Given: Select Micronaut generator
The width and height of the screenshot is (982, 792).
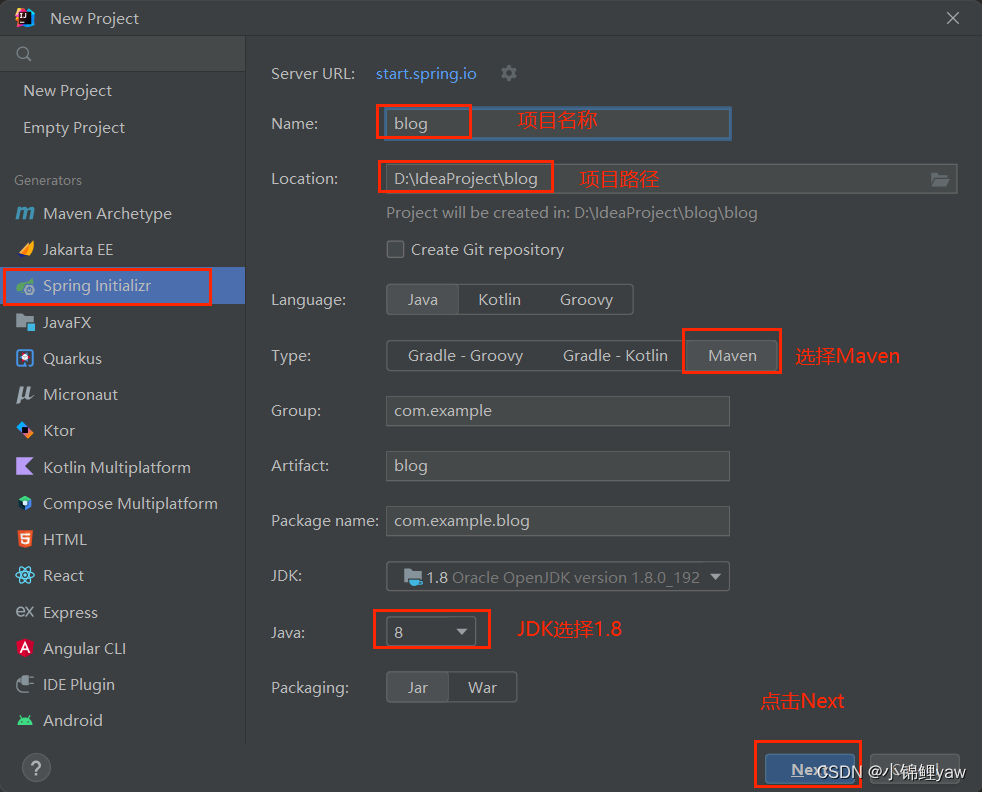Looking at the screenshot, I should 122,394.
